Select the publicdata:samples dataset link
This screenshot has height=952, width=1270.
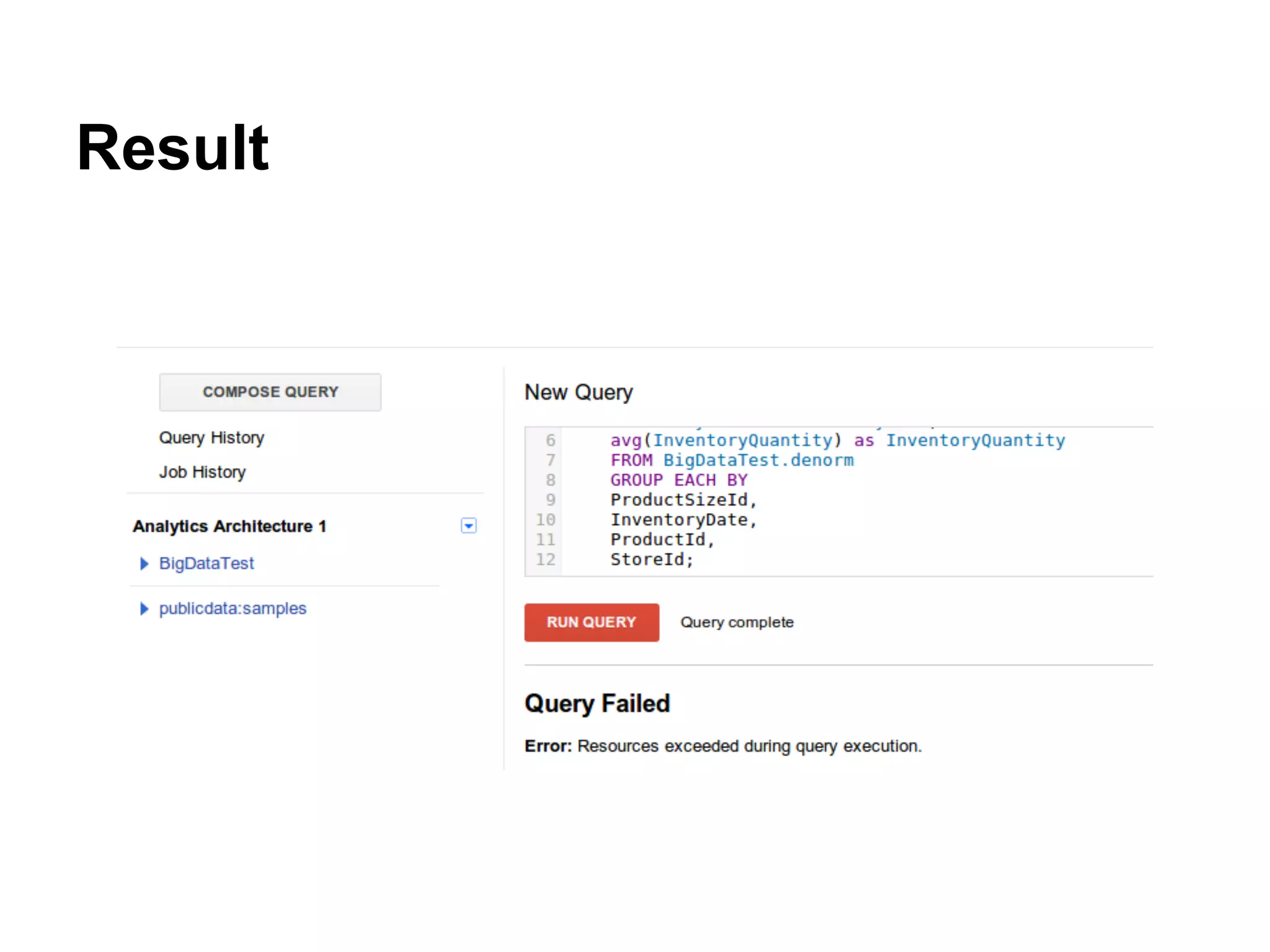coord(233,609)
